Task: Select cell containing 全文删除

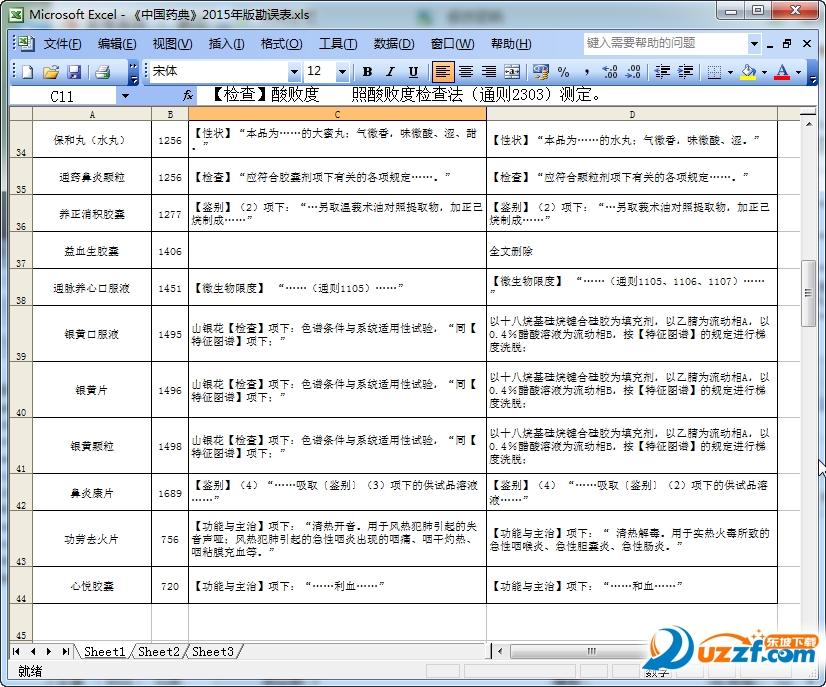Action: point(632,251)
